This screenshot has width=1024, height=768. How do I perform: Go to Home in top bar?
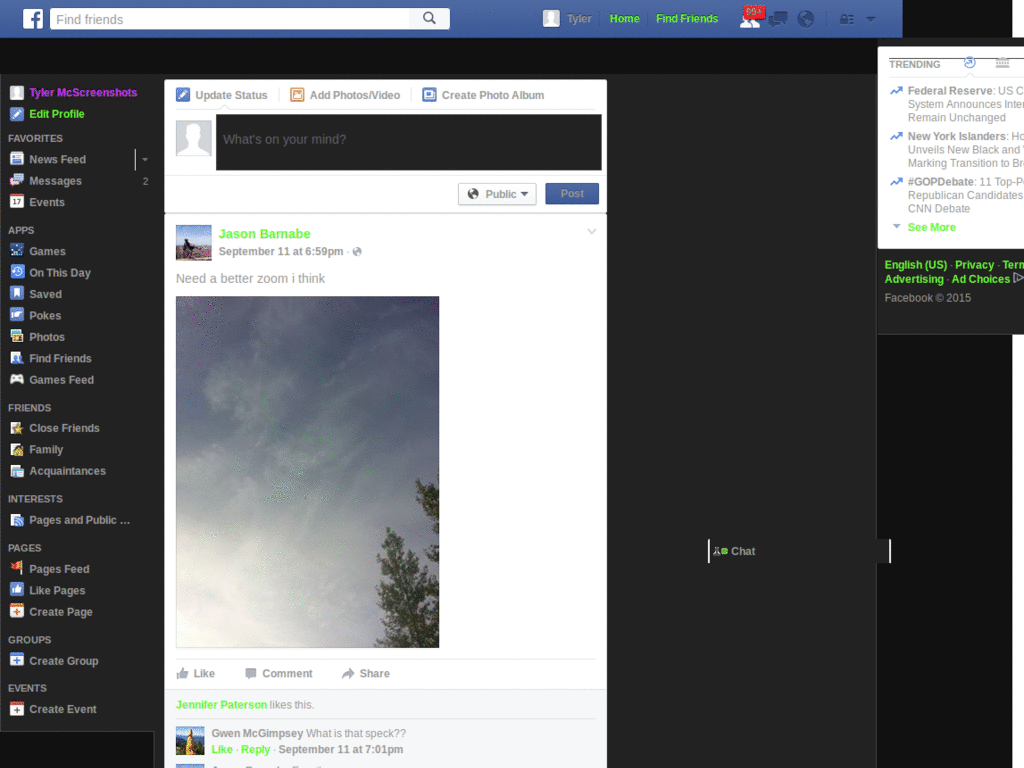624,19
